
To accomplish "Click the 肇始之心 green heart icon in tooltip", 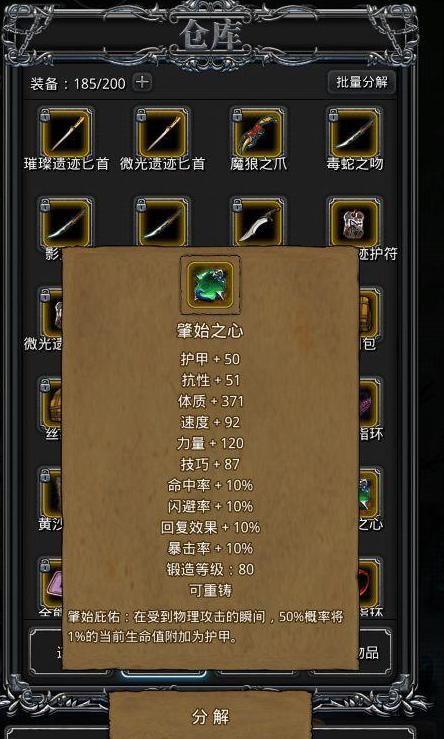I will [210, 285].
